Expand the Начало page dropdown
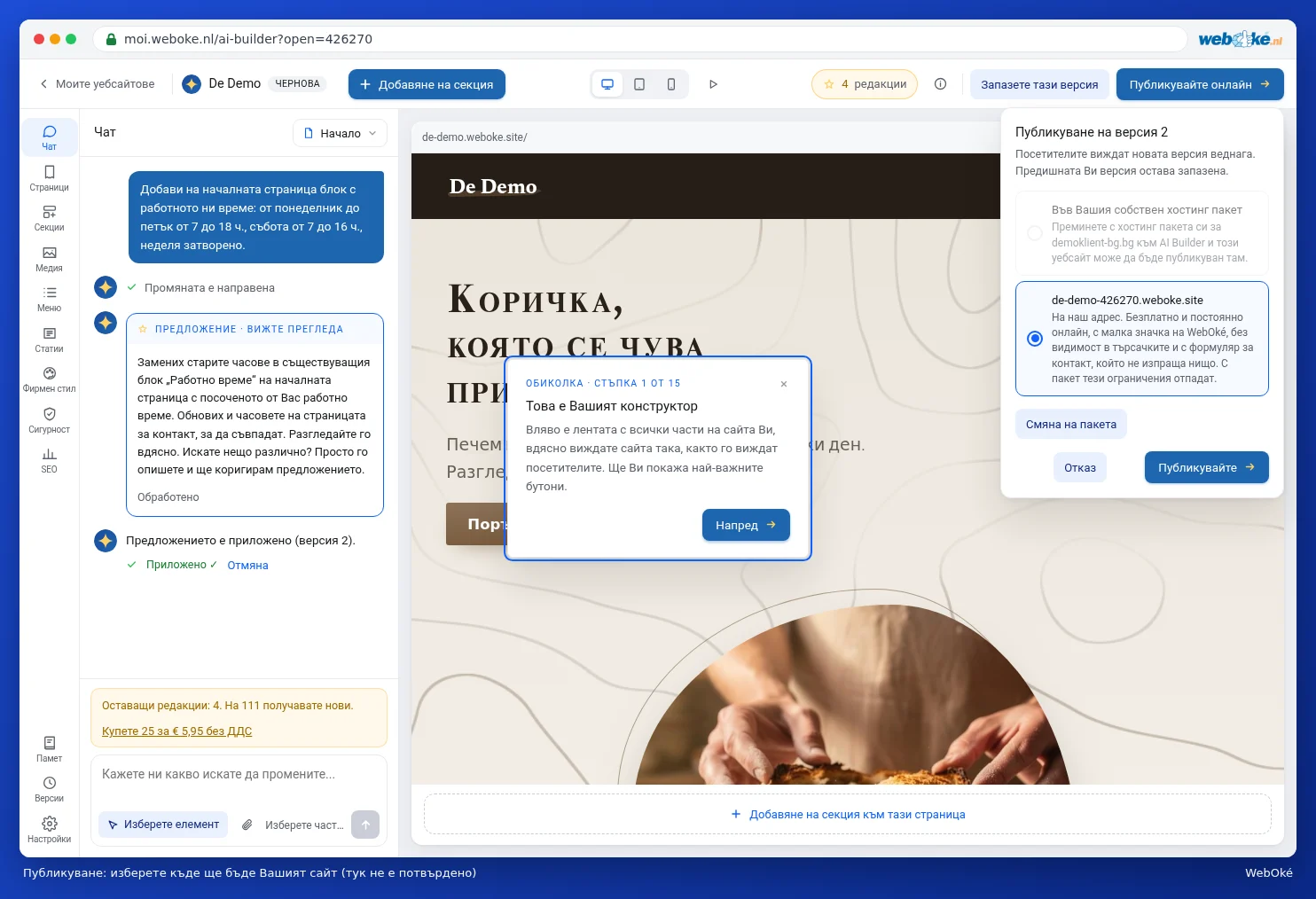1316x899 pixels. [x=340, y=133]
